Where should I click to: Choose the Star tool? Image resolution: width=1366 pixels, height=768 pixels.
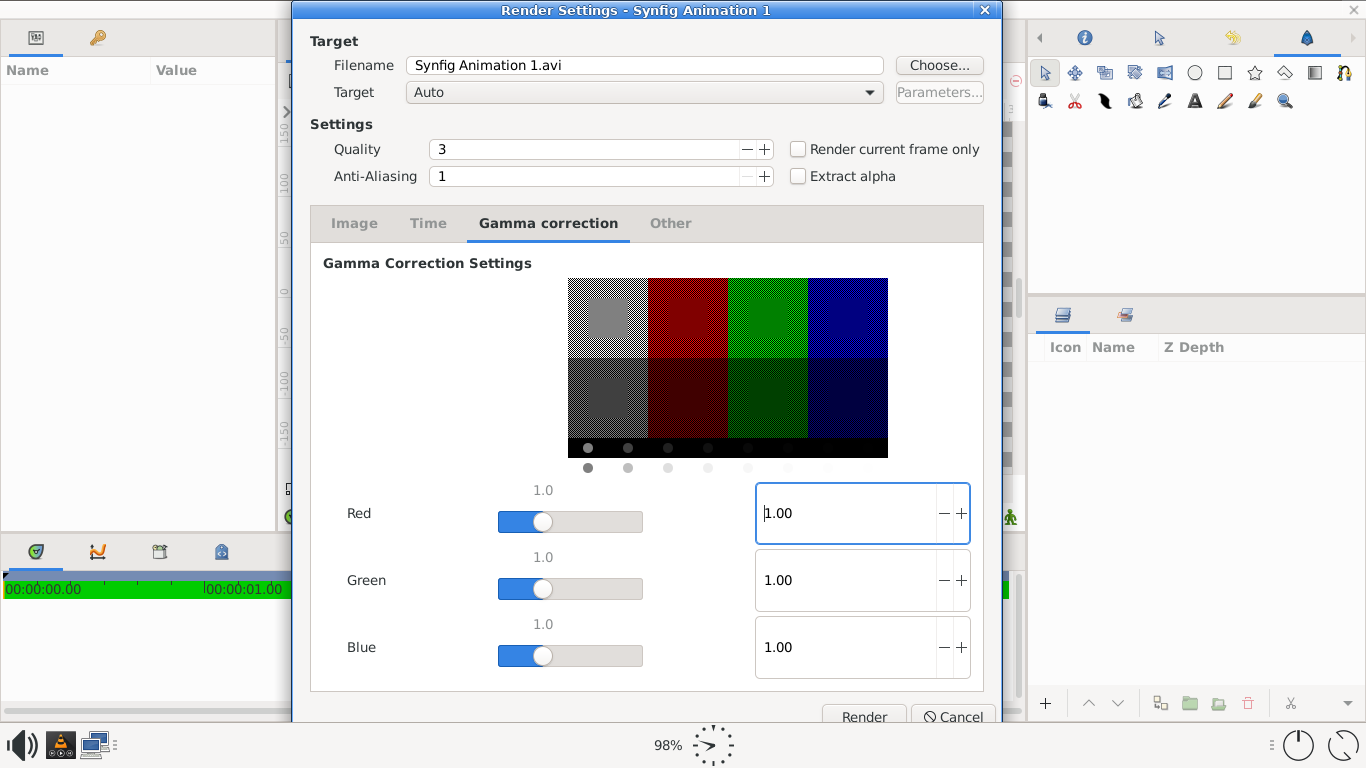tap(1255, 73)
